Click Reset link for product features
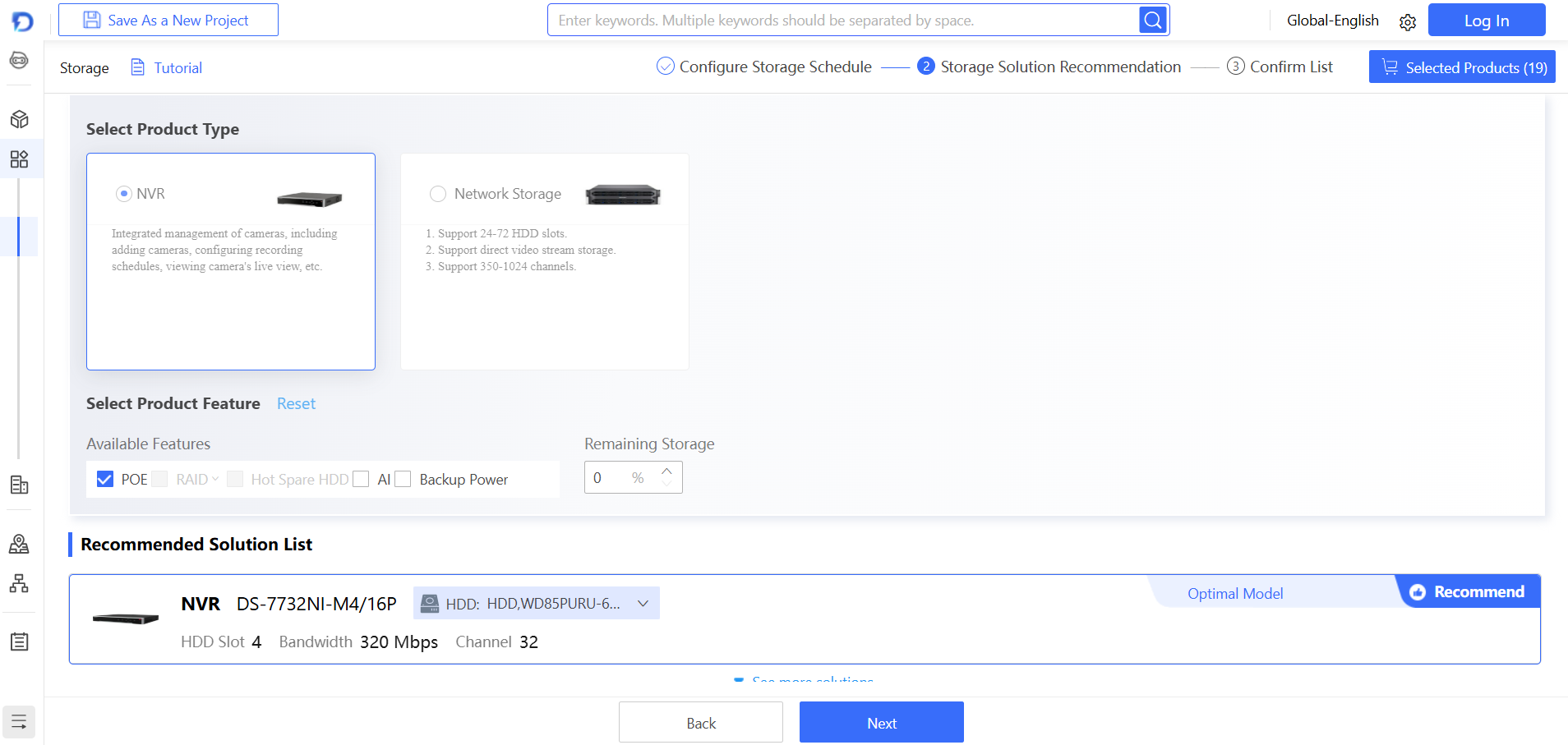Image resolution: width=1568 pixels, height=745 pixels. [x=296, y=403]
